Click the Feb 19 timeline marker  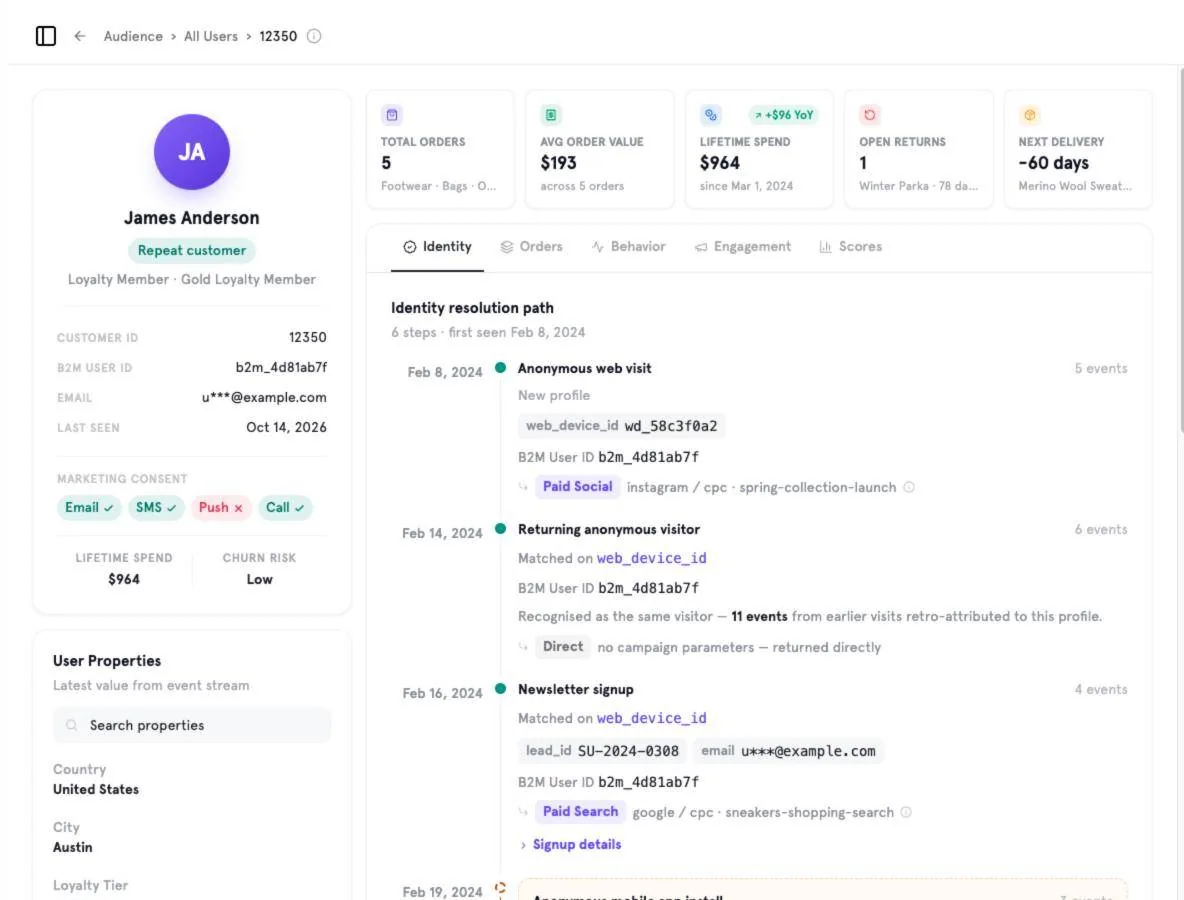coord(501,888)
